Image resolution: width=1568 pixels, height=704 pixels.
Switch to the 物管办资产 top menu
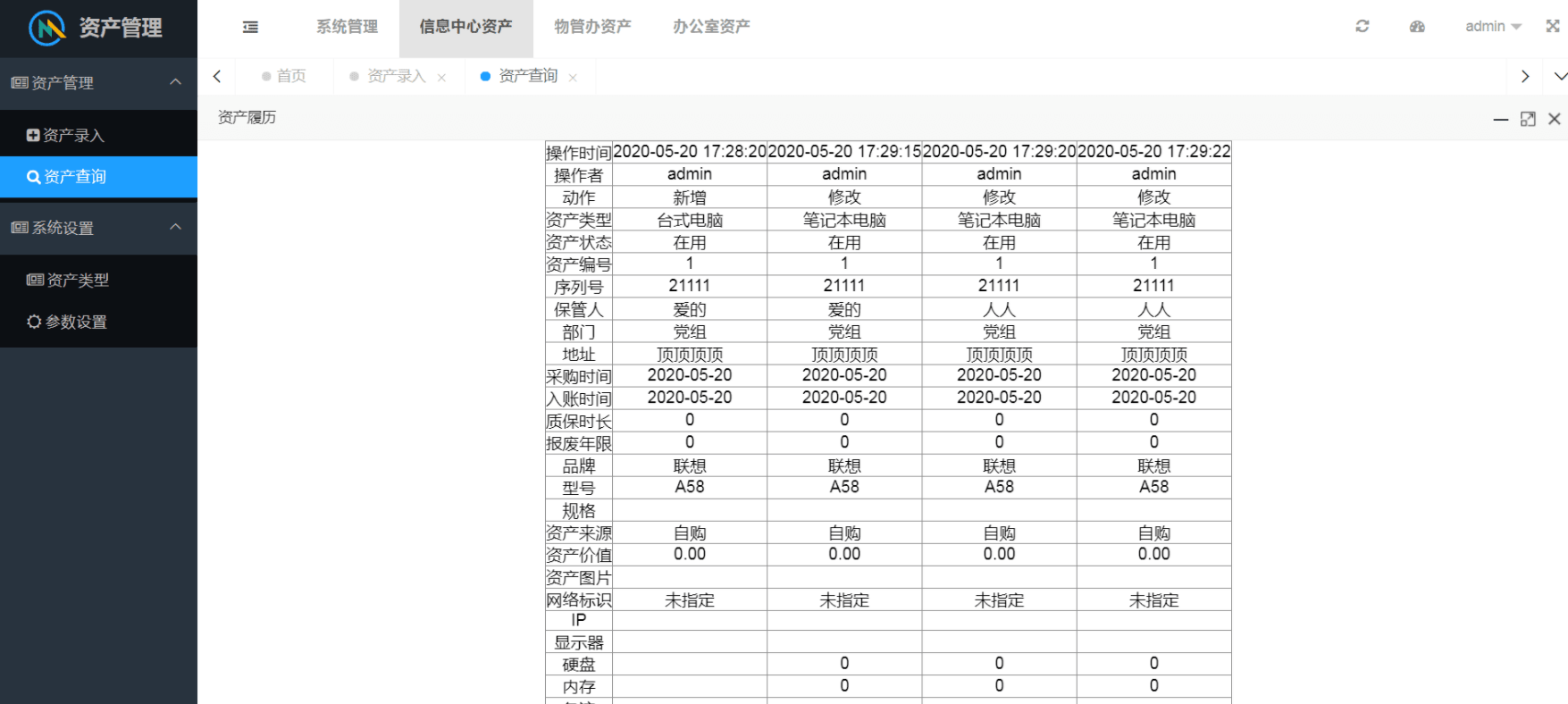(x=592, y=27)
